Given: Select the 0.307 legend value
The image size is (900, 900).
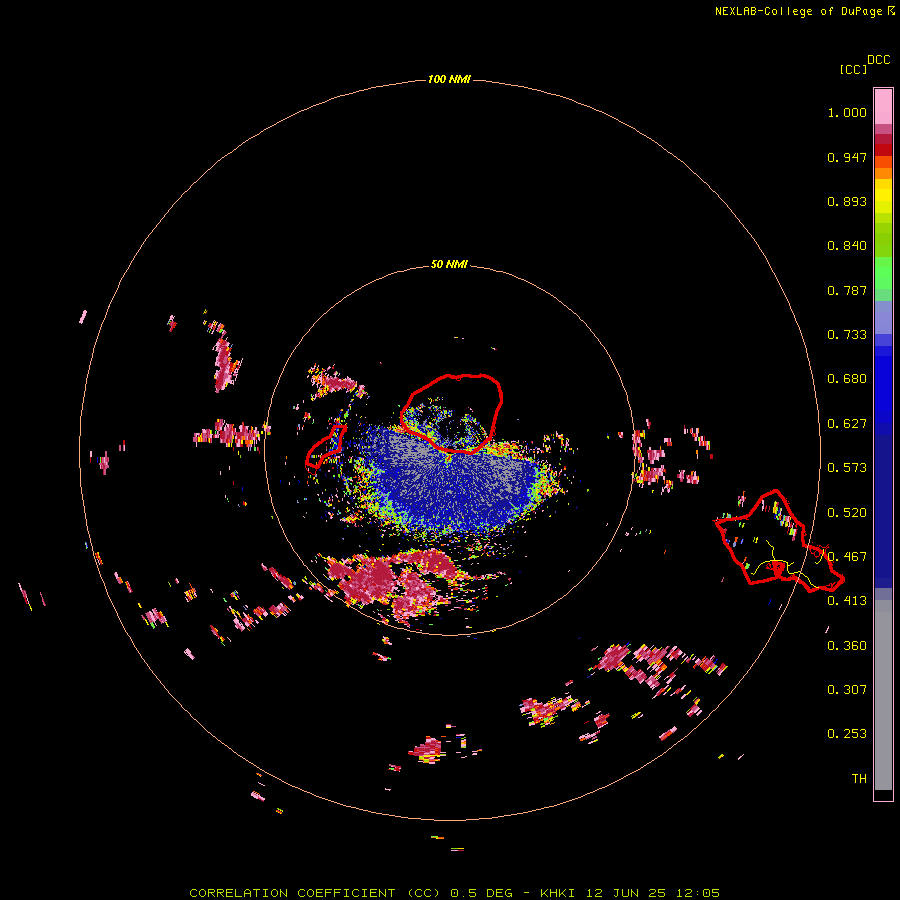Looking at the screenshot, I should [847, 690].
